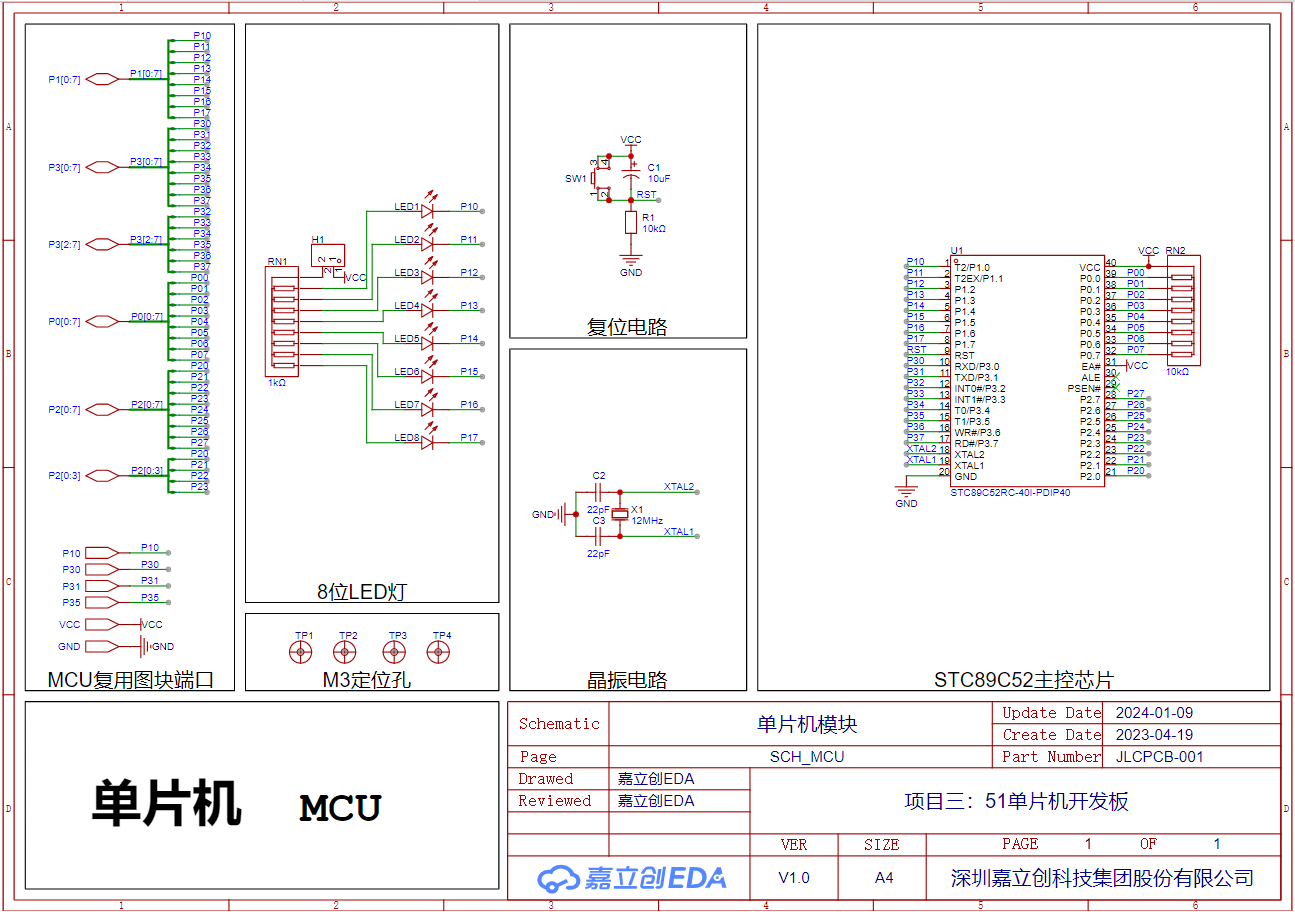
Task: Click the Reviewed field value 嘉立创EDA
Action: [656, 801]
